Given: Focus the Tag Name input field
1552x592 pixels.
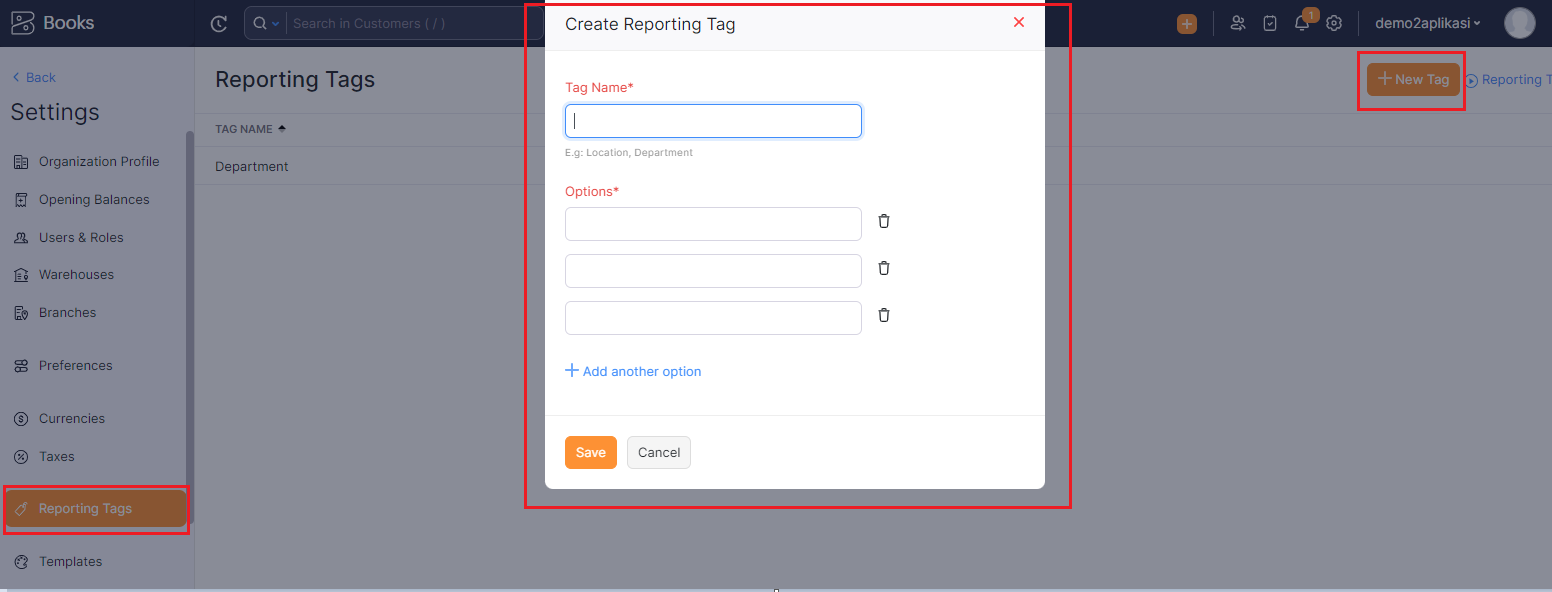Looking at the screenshot, I should tap(713, 121).
